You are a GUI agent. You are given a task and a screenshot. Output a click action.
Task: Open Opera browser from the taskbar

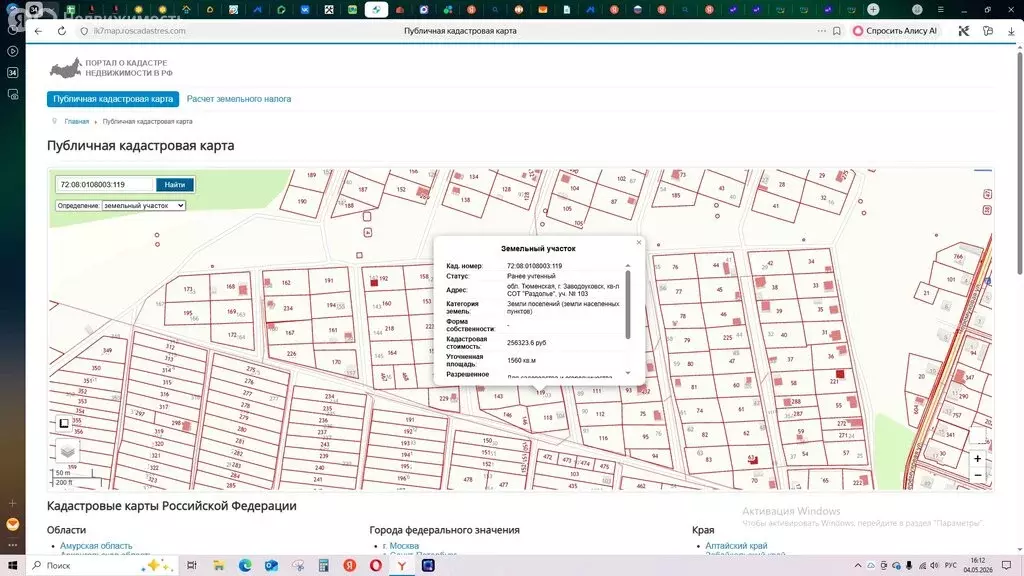(x=376, y=566)
